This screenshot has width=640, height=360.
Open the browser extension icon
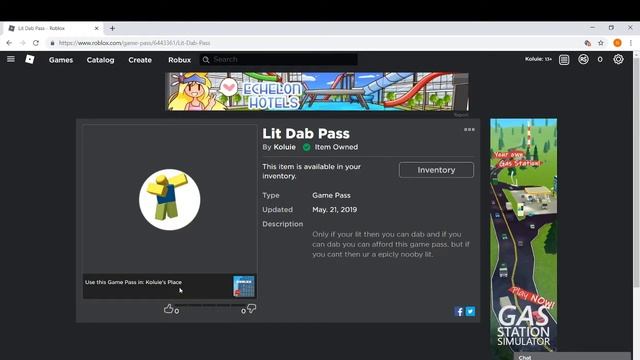click(x=587, y=43)
